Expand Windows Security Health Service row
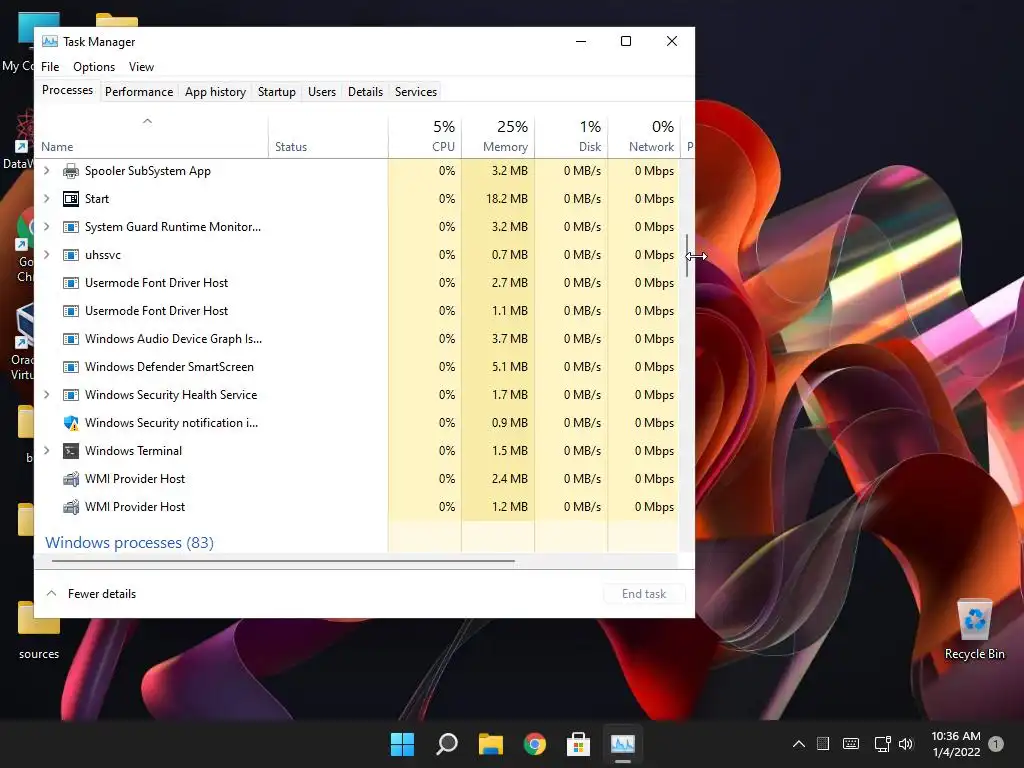This screenshot has height=768, width=1024. pos(46,395)
